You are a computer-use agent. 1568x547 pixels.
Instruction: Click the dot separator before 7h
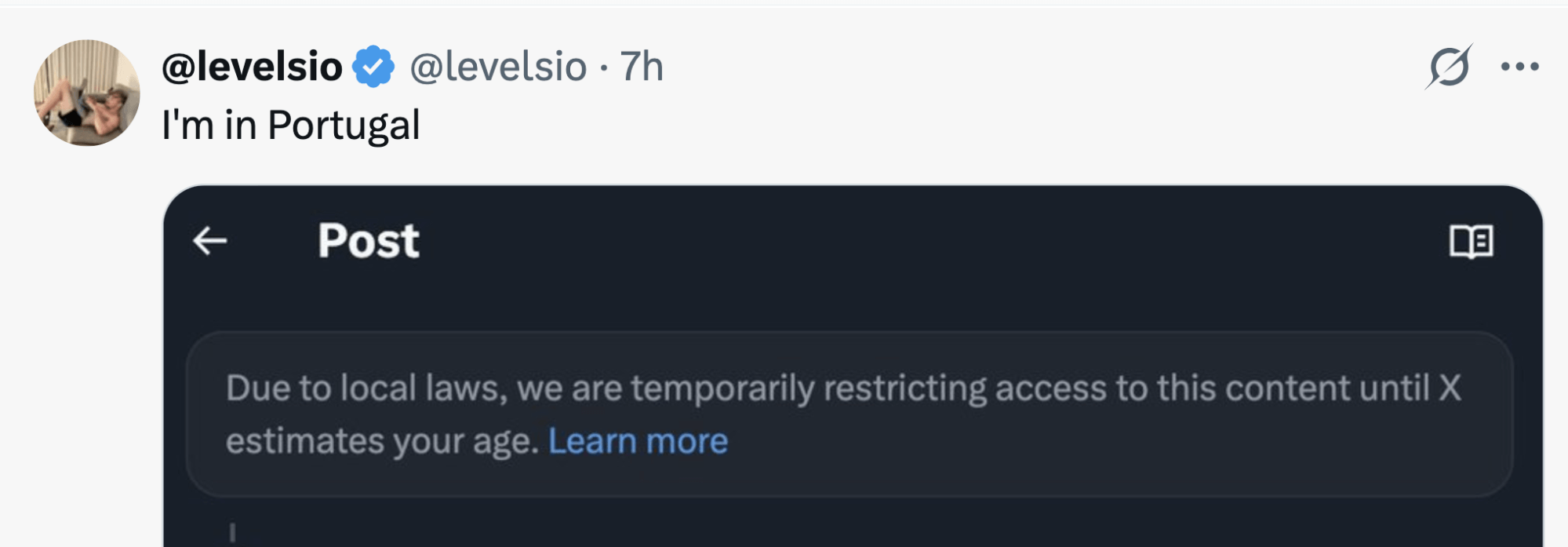[x=603, y=68]
